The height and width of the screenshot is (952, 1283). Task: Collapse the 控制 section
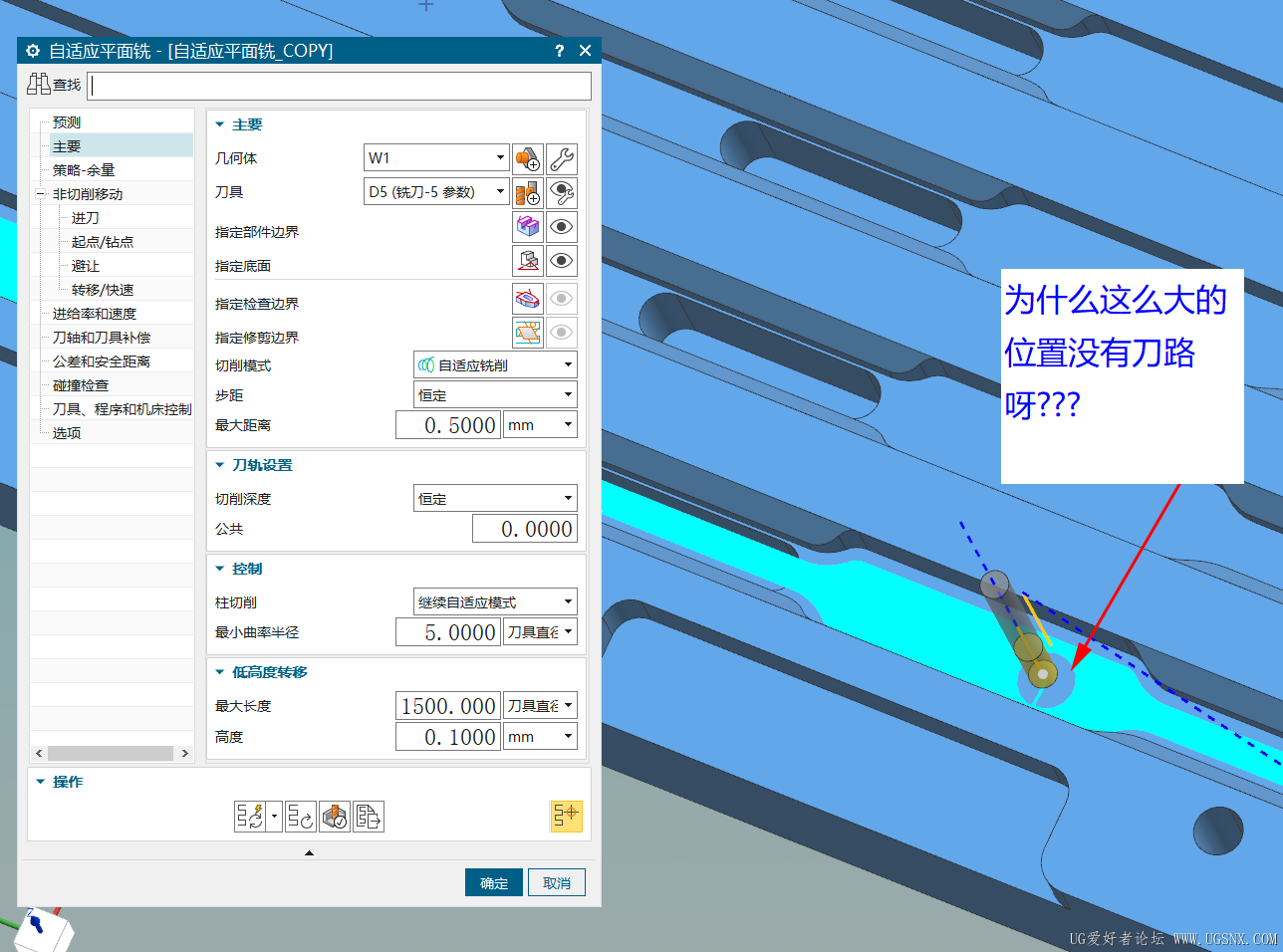220,569
